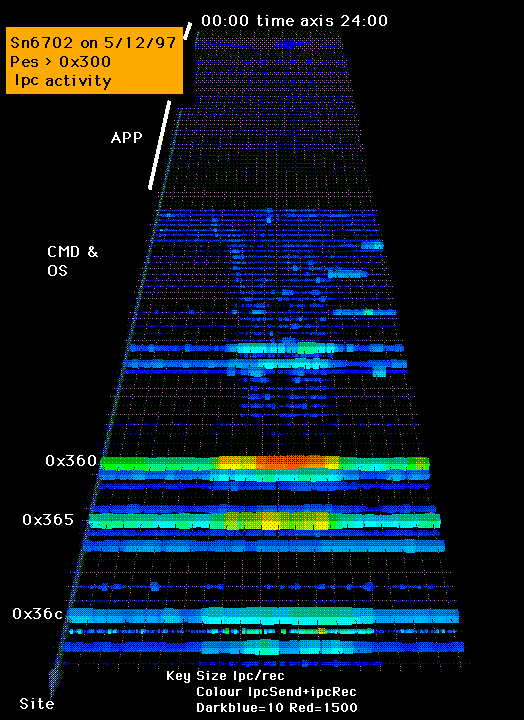Screen dimensions: 524x720
Task: Select the APP section label
Action: pyautogui.click(x=126, y=137)
